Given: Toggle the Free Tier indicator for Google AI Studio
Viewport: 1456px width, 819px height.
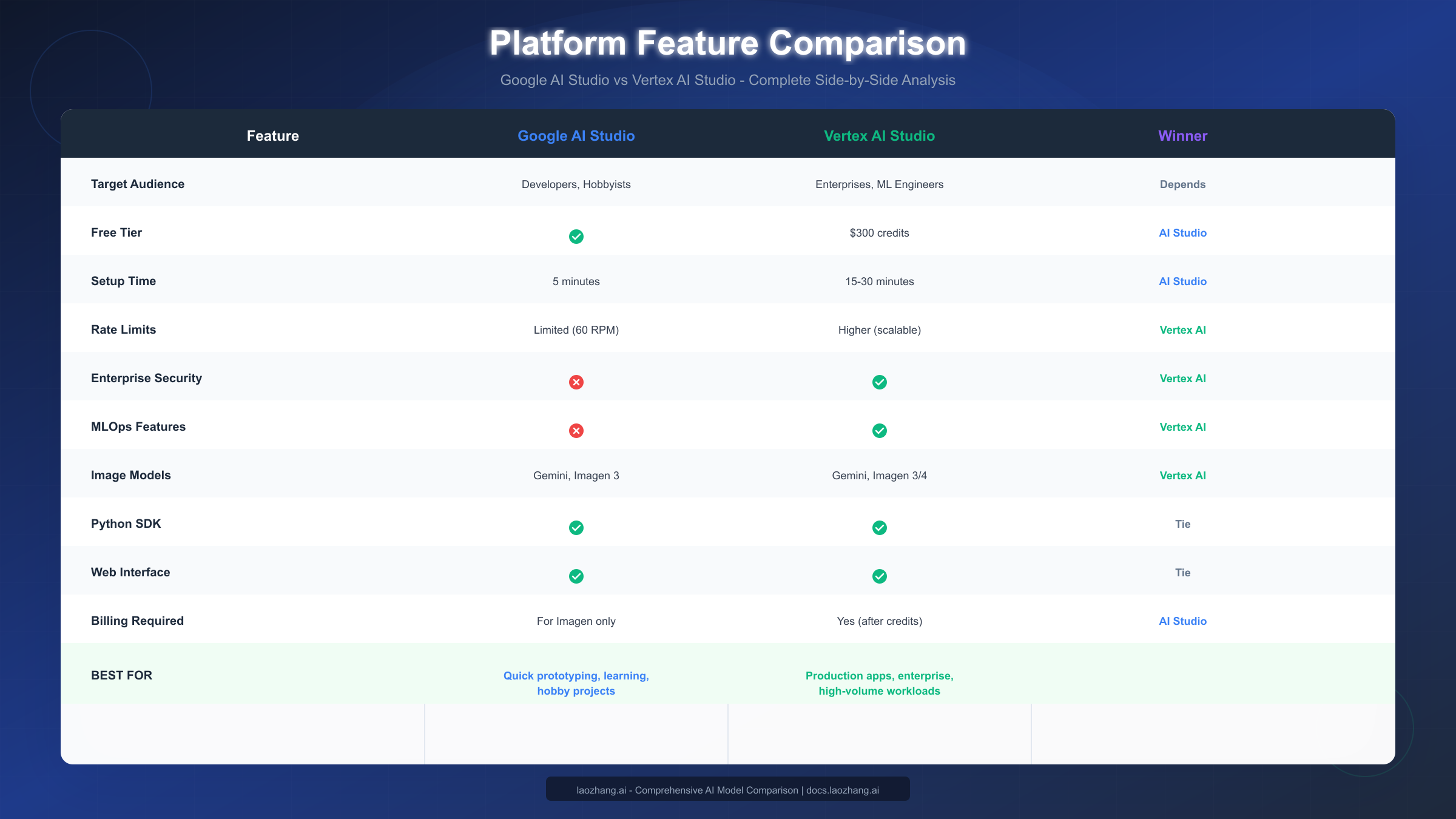Looking at the screenshot, I should click(x=576, y=237).
